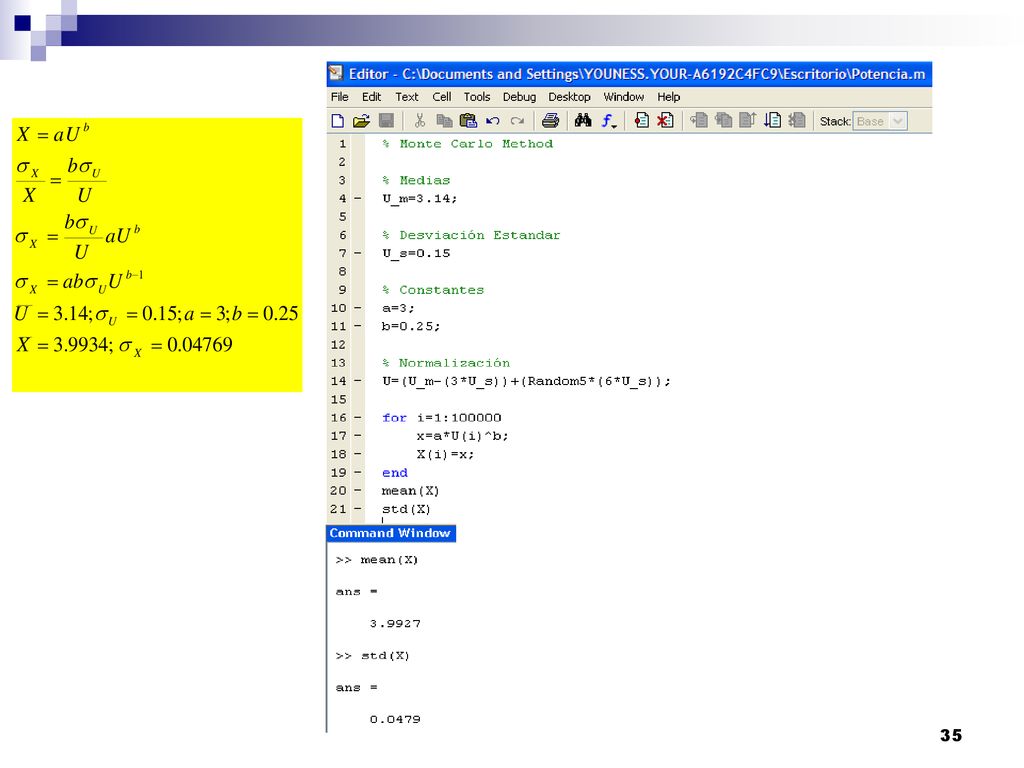Image resolution: width=1024 pixels, height=768 pixels.
Task: Click the code line 'U_s=0.15'
Action: pyautogui.click(x=416, y=253)
